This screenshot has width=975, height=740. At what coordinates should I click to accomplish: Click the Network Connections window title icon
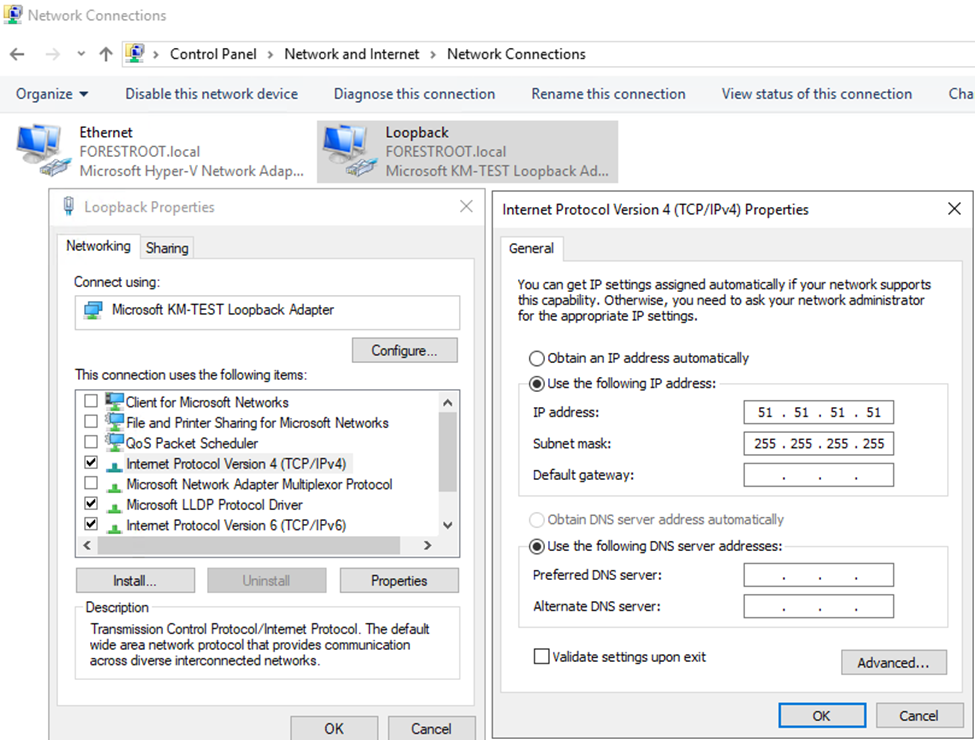coord(12,14)
